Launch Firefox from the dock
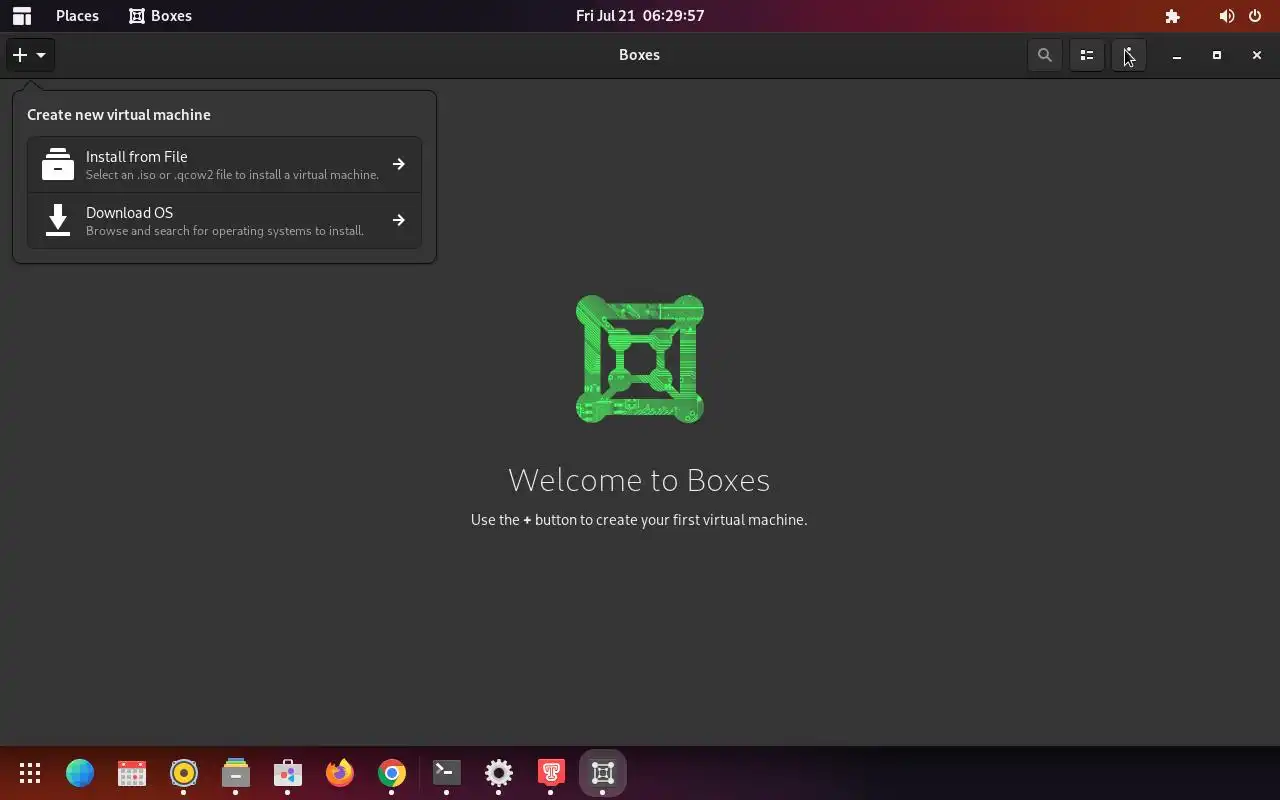This screenshot has height=800, width=1280. (x=340, y=773)
